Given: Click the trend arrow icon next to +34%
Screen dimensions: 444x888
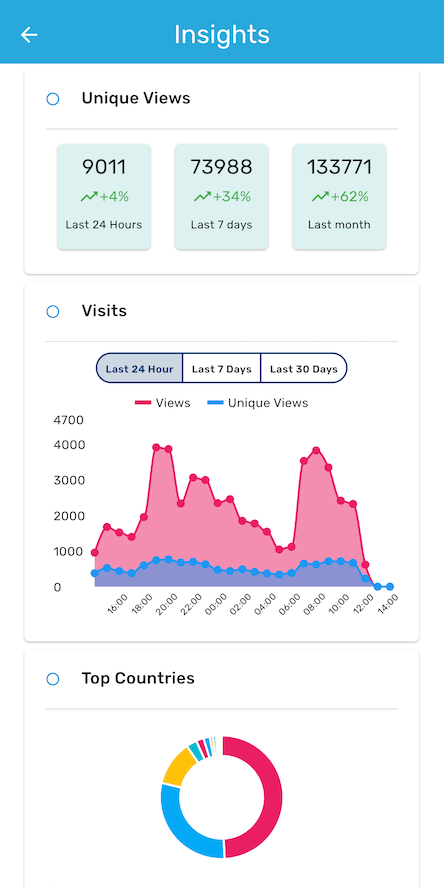Looking at the screenshot, I should coord(203,197).
